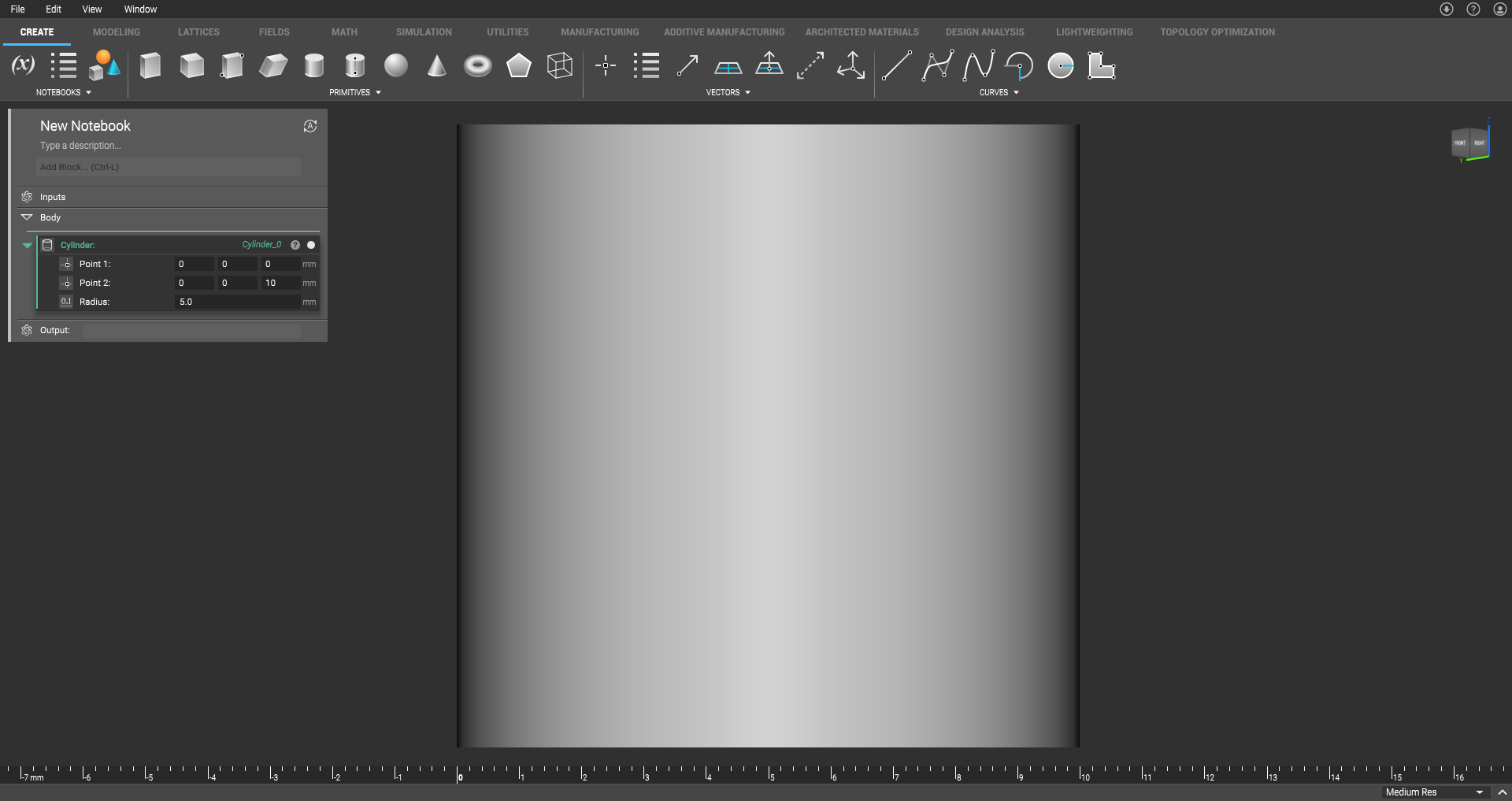Expand the NOTEBOOKS group dropdown
The width and height of the screenshot is (1512, 801).
(88, 93)
